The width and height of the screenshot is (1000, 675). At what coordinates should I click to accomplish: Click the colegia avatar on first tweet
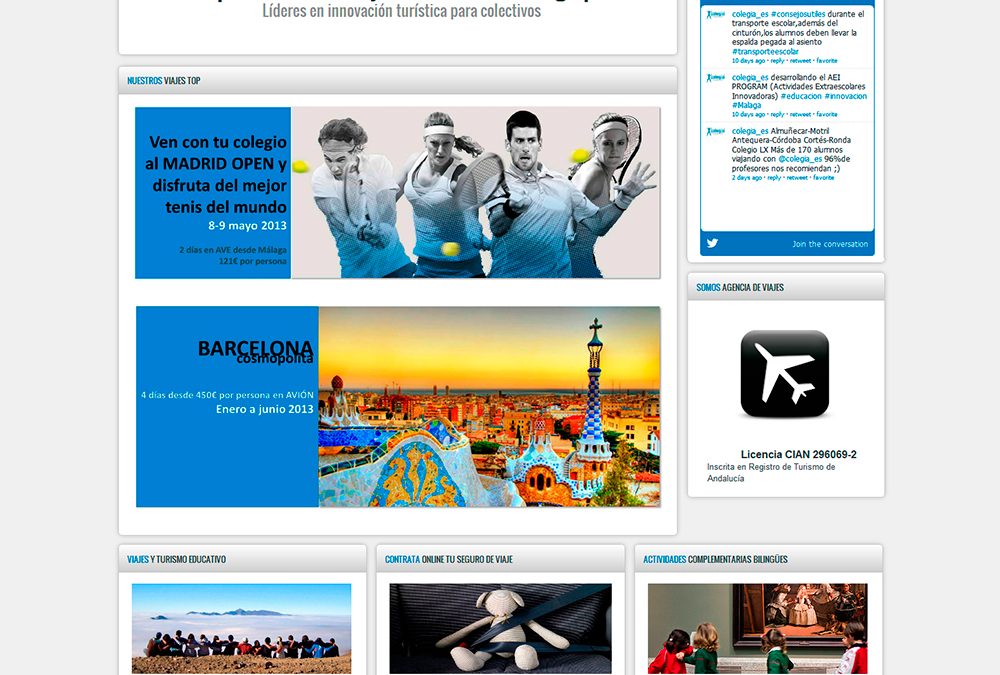pyautogui.click(x=716, y=14)
